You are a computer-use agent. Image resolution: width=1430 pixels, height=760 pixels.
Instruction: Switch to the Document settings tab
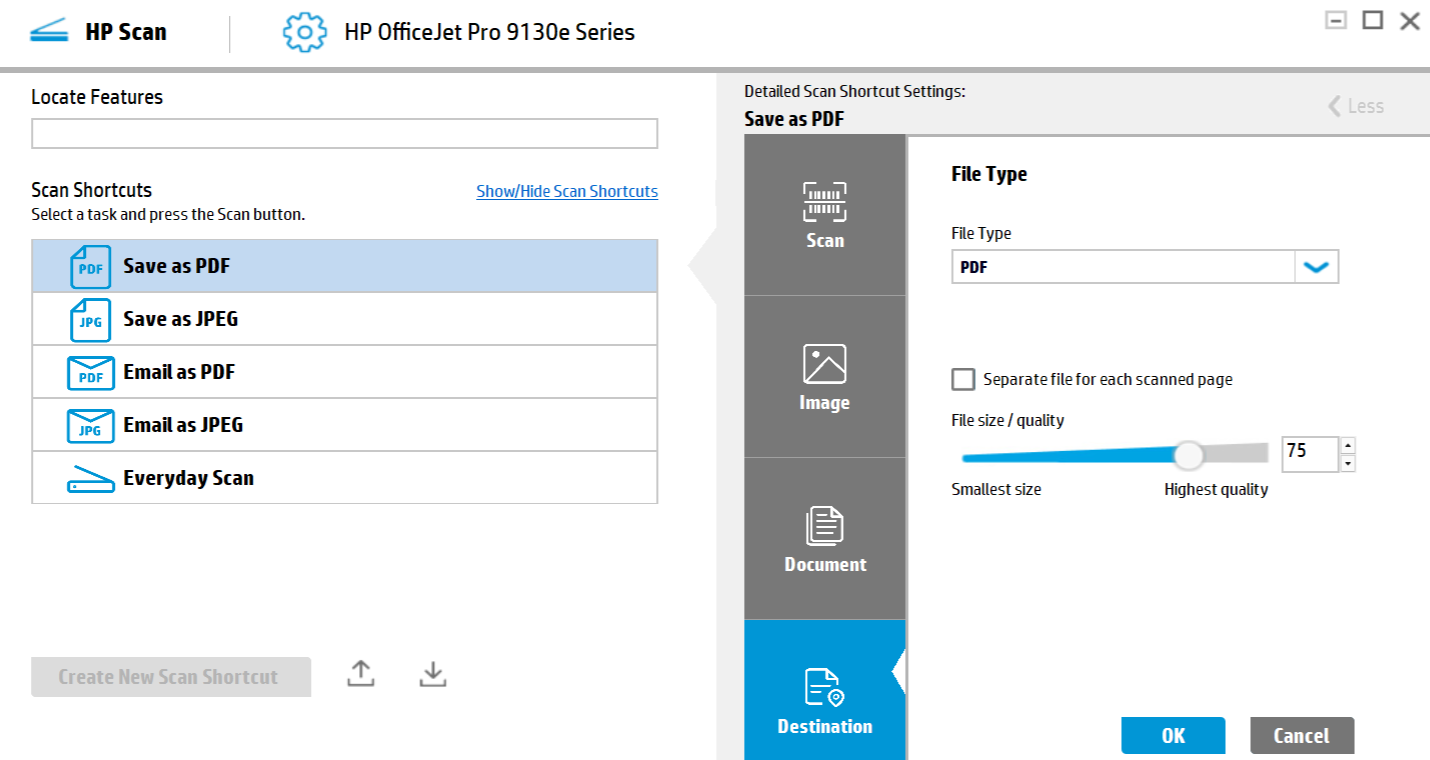point(825,537)
